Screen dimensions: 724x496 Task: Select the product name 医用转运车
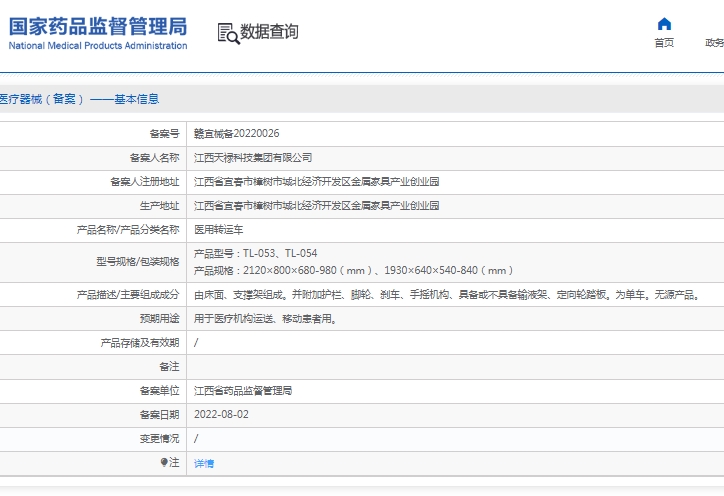pos(218,230)
